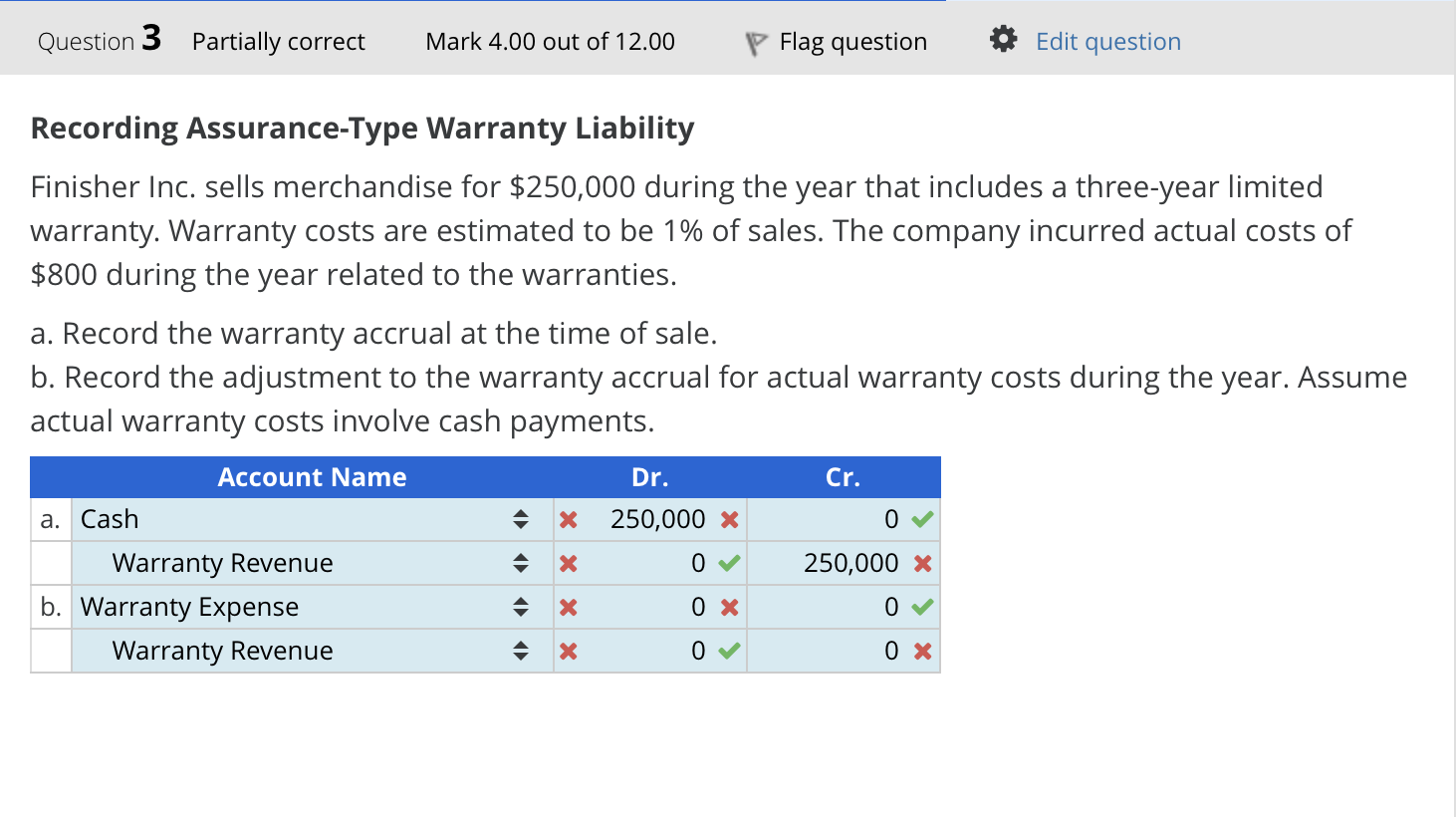Click the row label a. in the table
The image size is (1456, 817).
(50, 519)
